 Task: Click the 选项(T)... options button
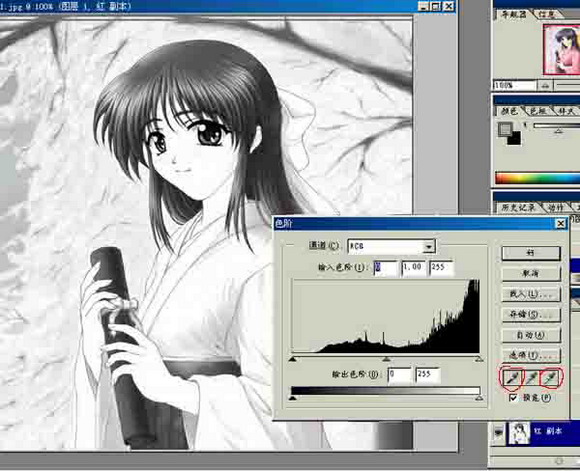click(x=531, y=356)
